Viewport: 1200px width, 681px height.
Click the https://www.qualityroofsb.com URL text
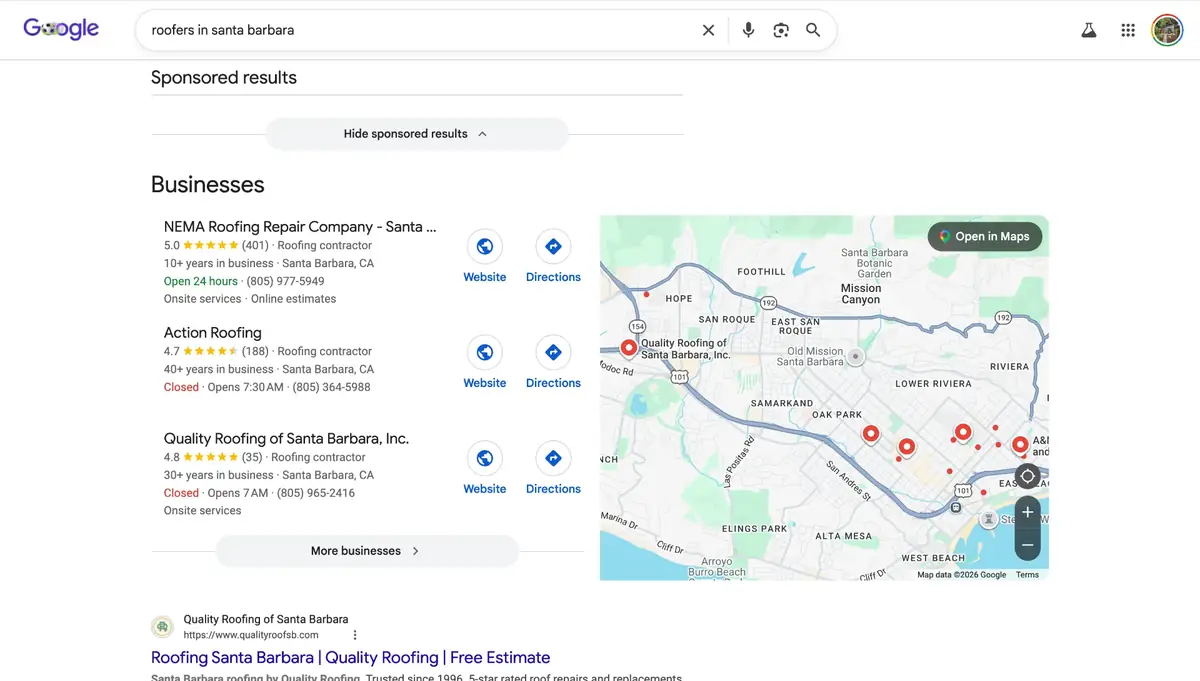251,635
